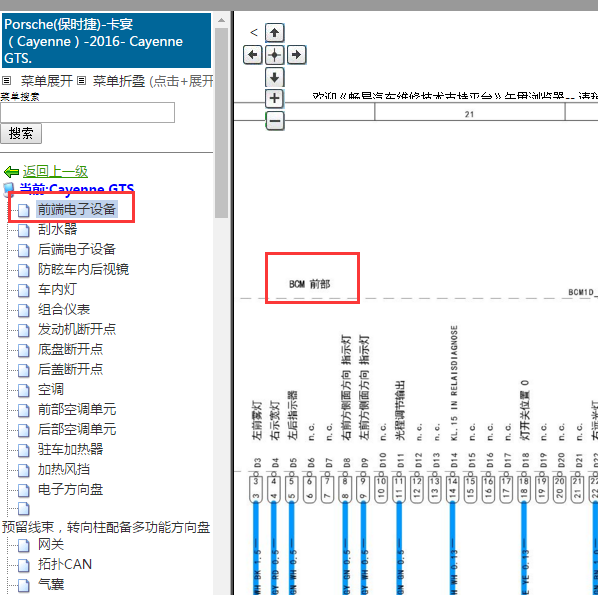Pan the diagram right with the right arrow
Screen dimensions: 598x595
click(x=296, y=55)
